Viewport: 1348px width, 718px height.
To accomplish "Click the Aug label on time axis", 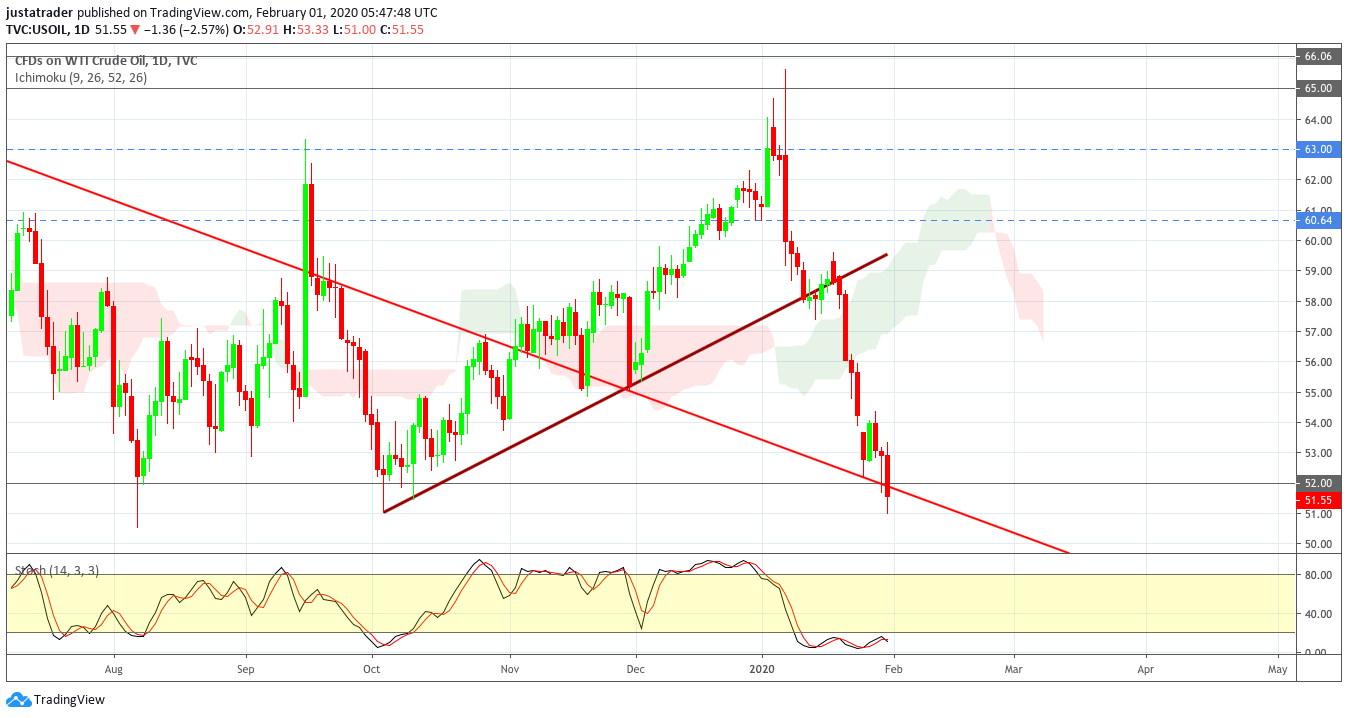I will click(113, 668).
